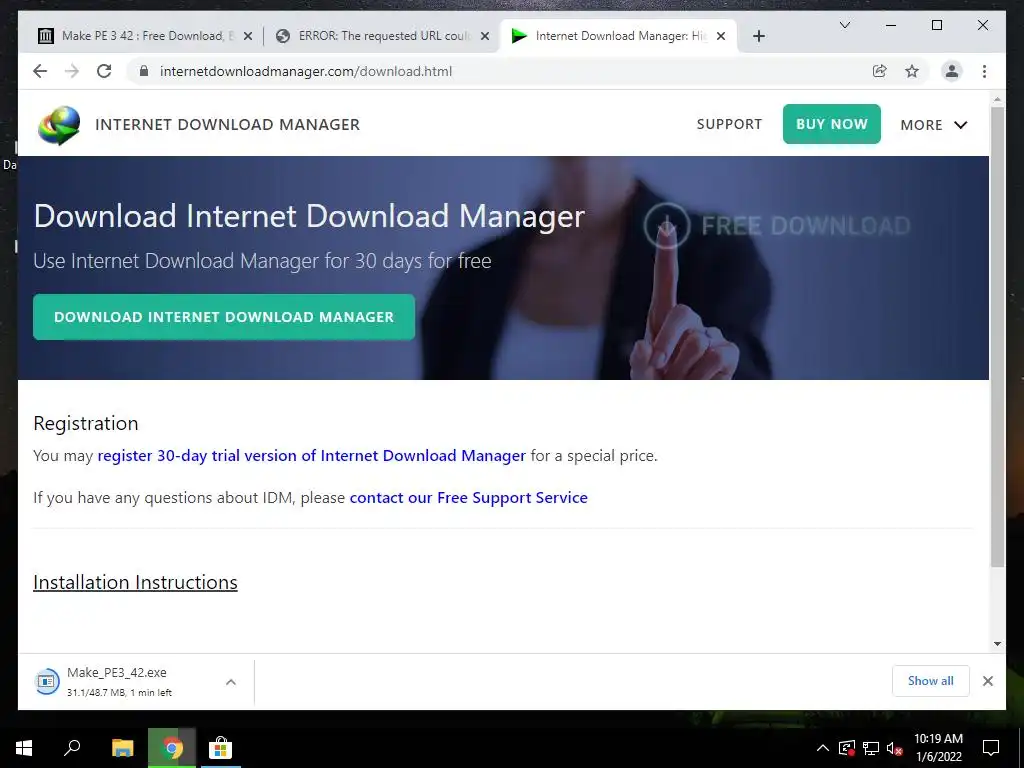Open the tab search dropdown arrow
This screenshot has height=768, width=1024.
[844, 25]
